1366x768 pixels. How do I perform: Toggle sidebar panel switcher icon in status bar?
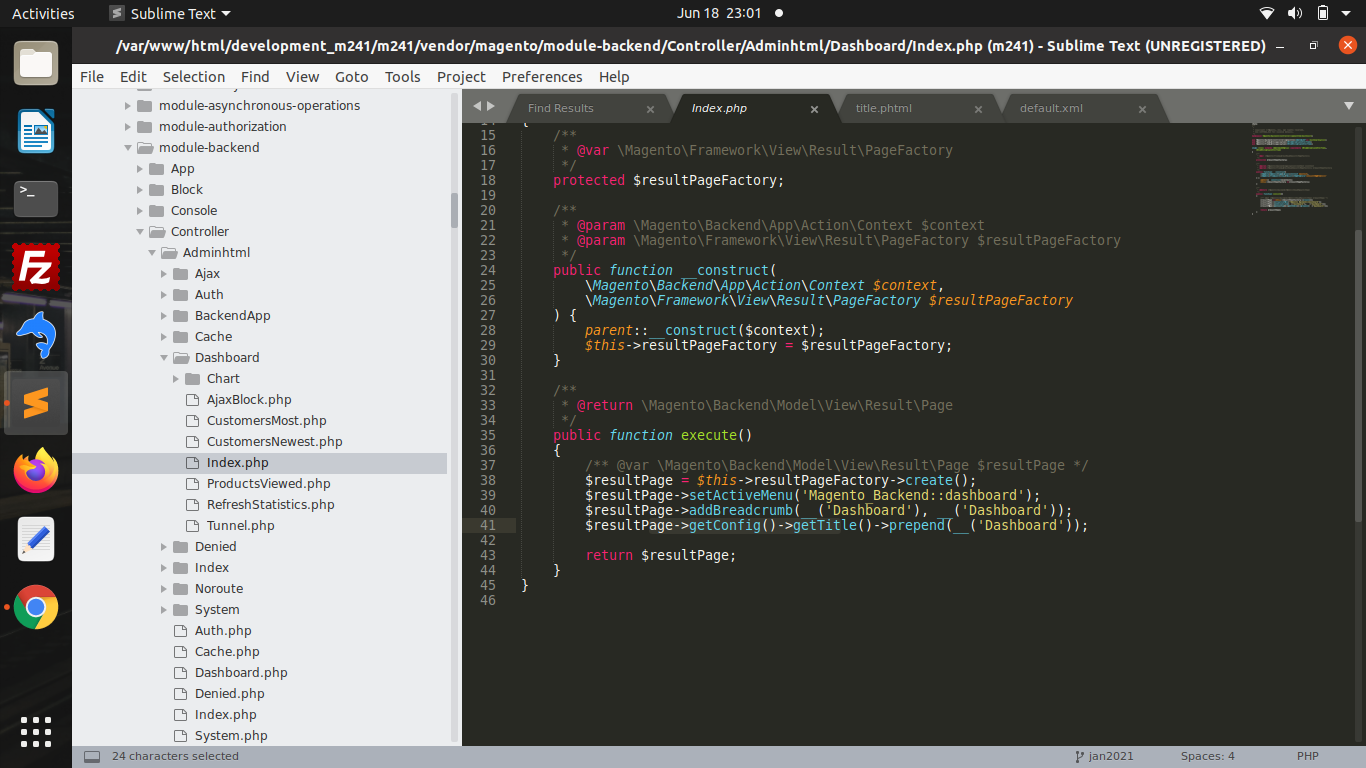tap(91, 756)
